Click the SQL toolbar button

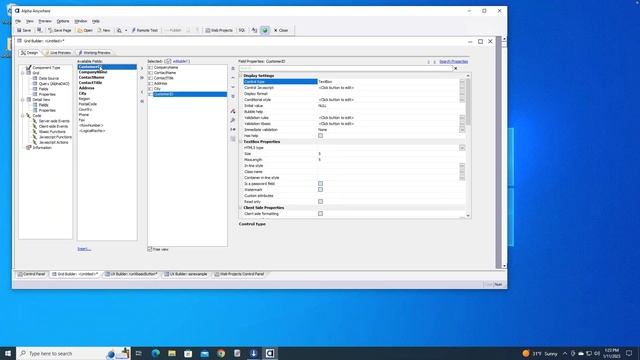242,30
